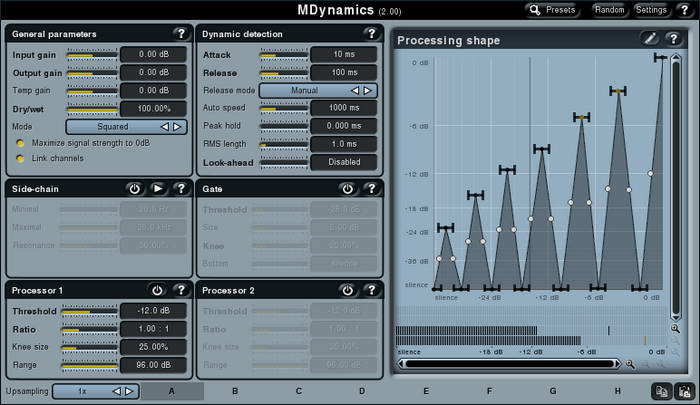Open the Upsampling dropdown showing 1x
The height and width of the screenshot is (405, 700).
point(96,391)
